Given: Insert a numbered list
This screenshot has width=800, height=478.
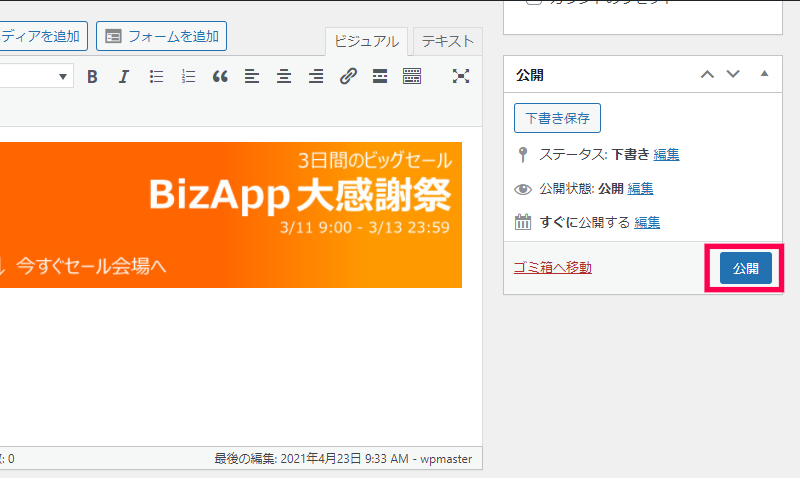Looking at the screenshot, I should pyautogui.click(x=188, y=77).
